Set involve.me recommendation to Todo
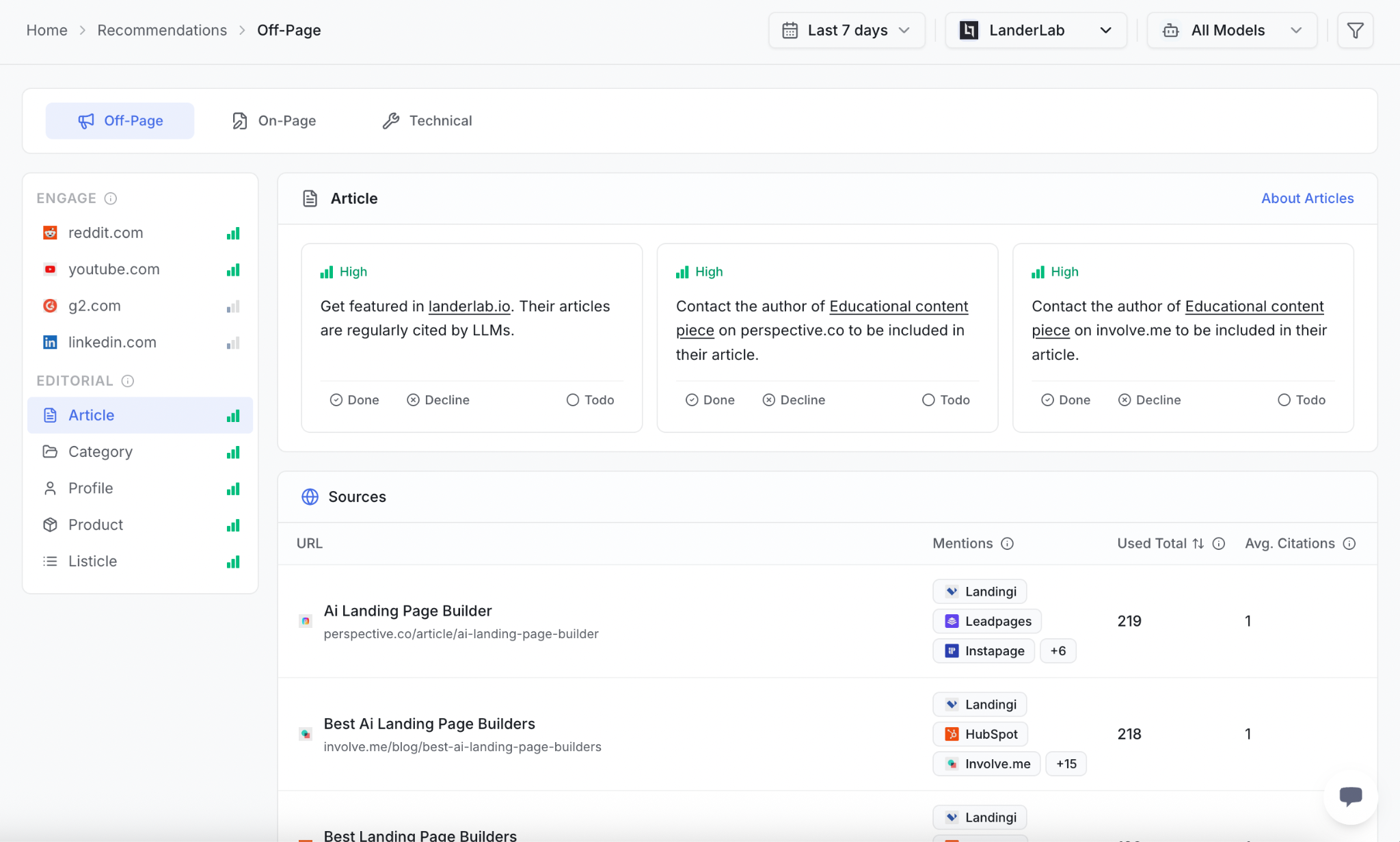 (x=1302, y=400)
